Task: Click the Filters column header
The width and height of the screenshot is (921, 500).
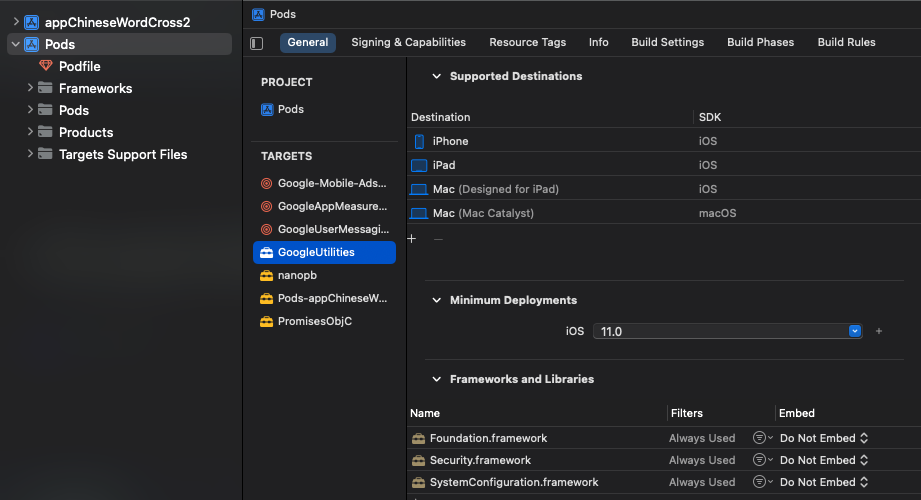Action: click(x=687, y=413)
